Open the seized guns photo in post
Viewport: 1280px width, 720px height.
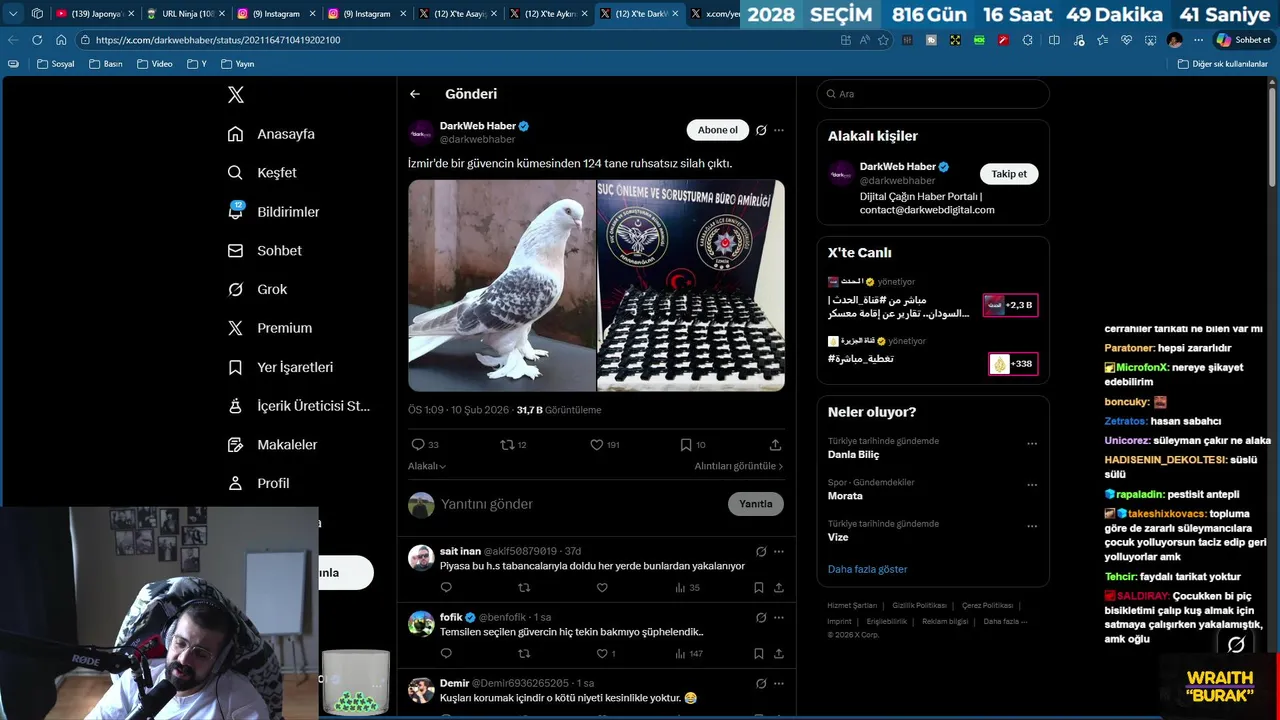[x=691, y=285]
